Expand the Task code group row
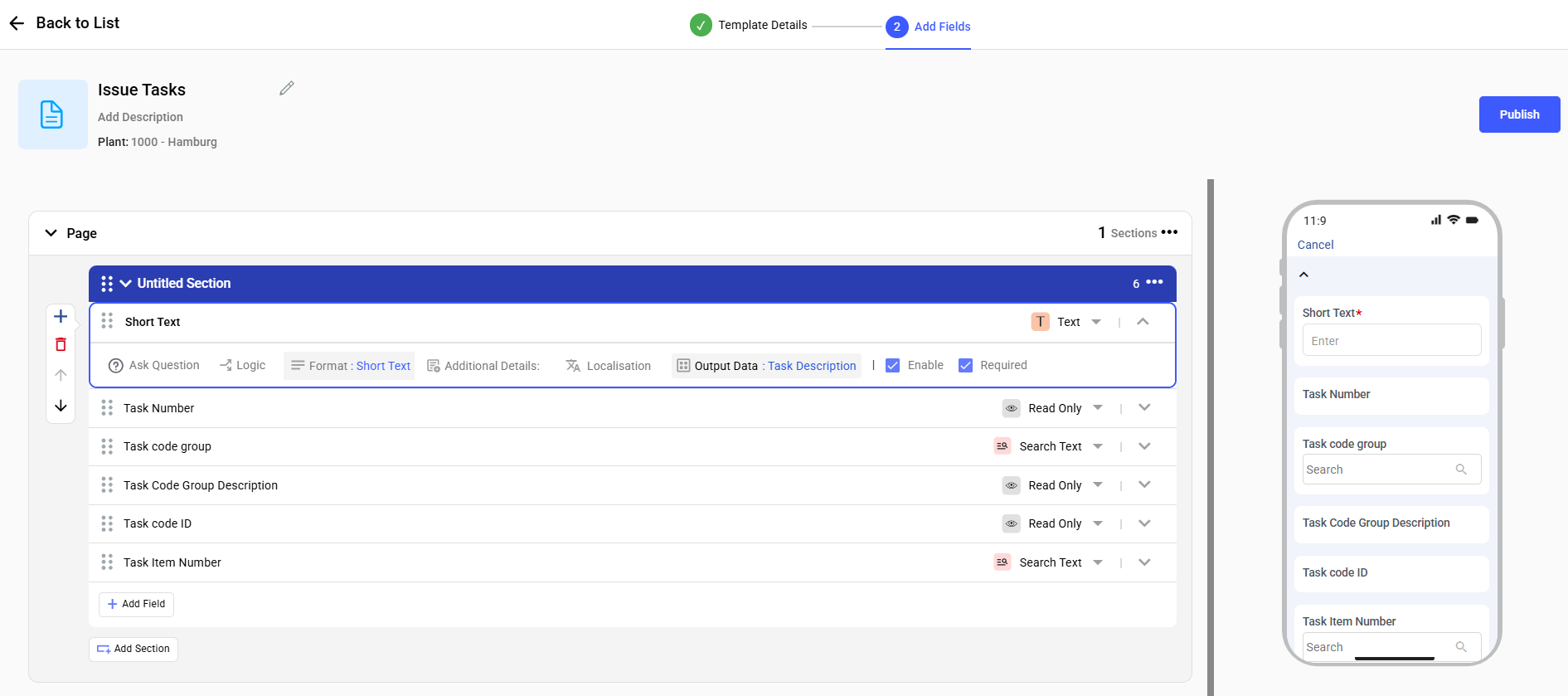 point(1144,446)
